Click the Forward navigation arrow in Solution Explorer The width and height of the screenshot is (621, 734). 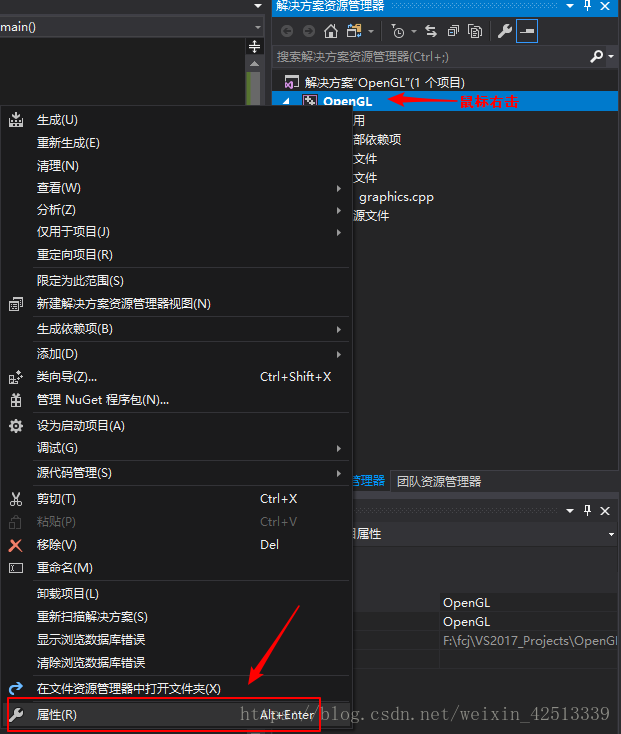pyautogui.click(x=309, y=31)
